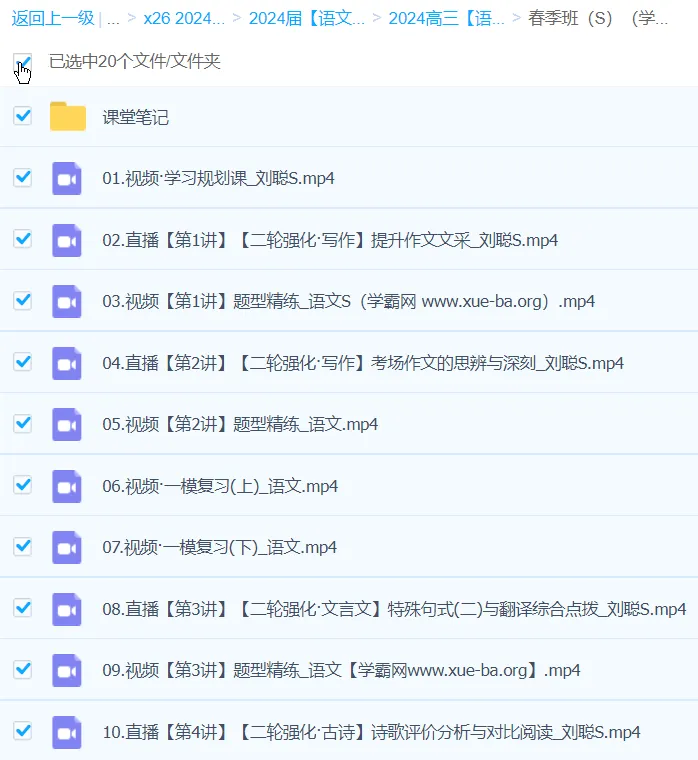Uncheck checkbox for 09.视频【第3讲】题型精练
698x760 pixels.
point(23,669)
